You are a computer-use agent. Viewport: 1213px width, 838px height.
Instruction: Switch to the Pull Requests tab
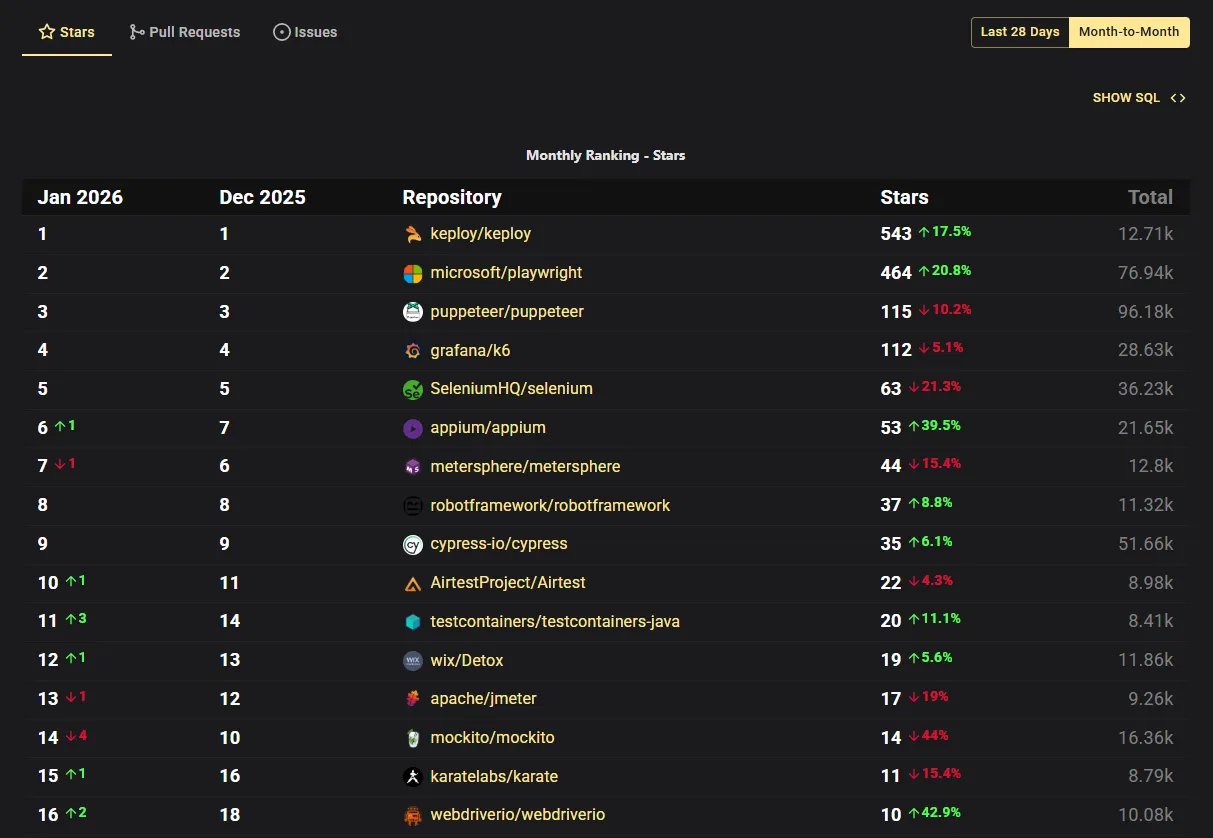(x=193, y=31)
